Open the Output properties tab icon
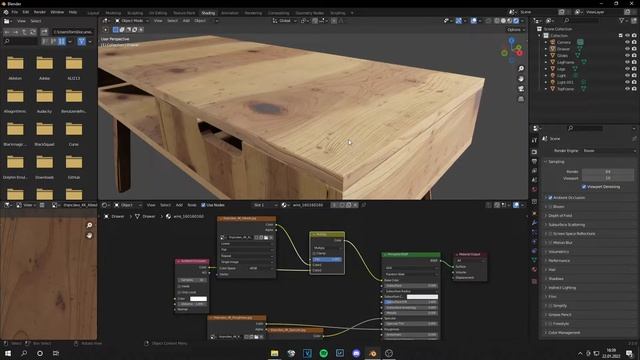The image size is (640, 360). tap(534, 162)
